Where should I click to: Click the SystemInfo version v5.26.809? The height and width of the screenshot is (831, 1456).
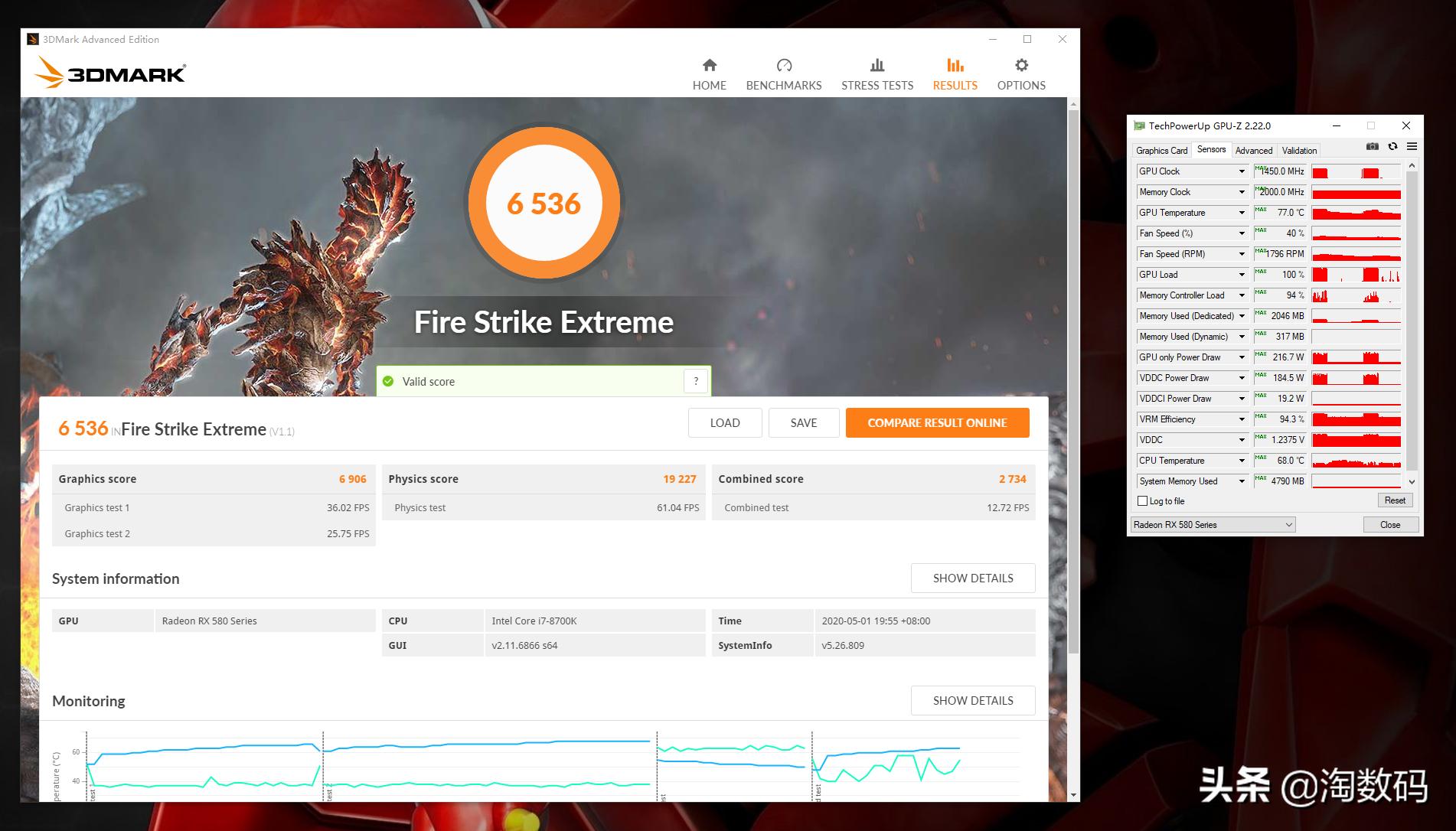[x=843, y=646]
